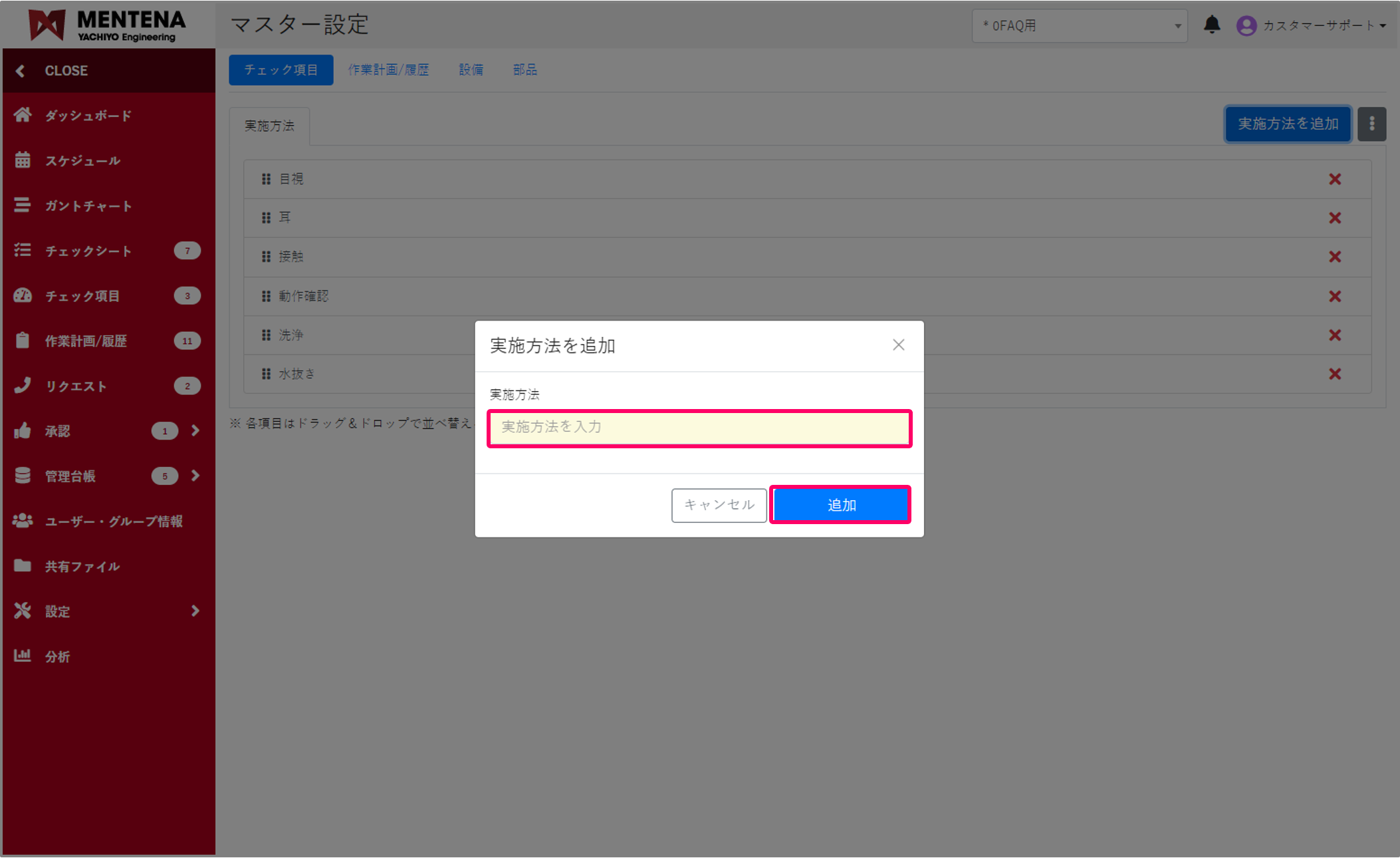This screenshot has width=1400, height=858.
Task: Expand the 管理台帳 submenu chevron
Action: 195,476
